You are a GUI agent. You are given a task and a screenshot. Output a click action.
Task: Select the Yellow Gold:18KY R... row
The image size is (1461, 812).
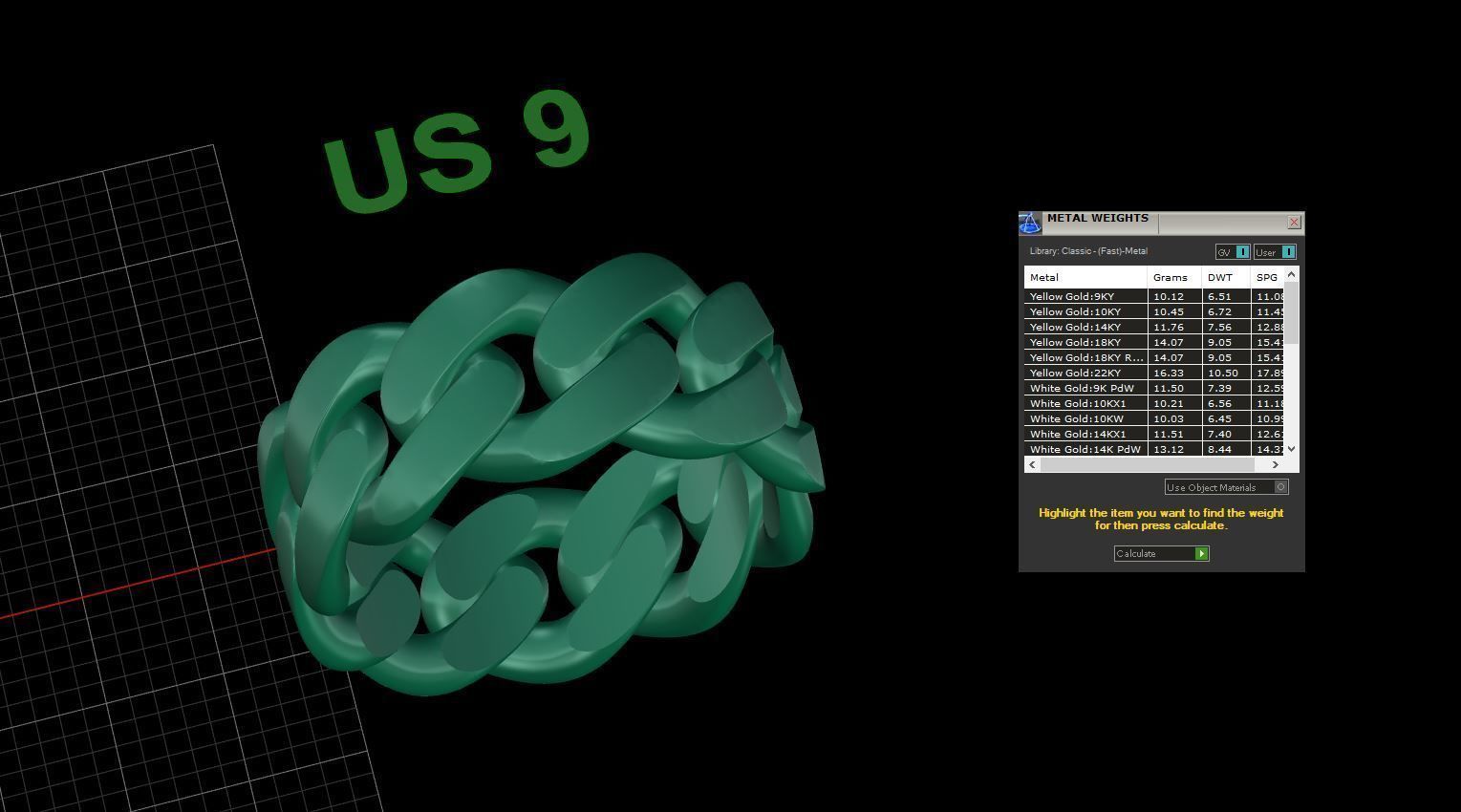(1154, 357)
